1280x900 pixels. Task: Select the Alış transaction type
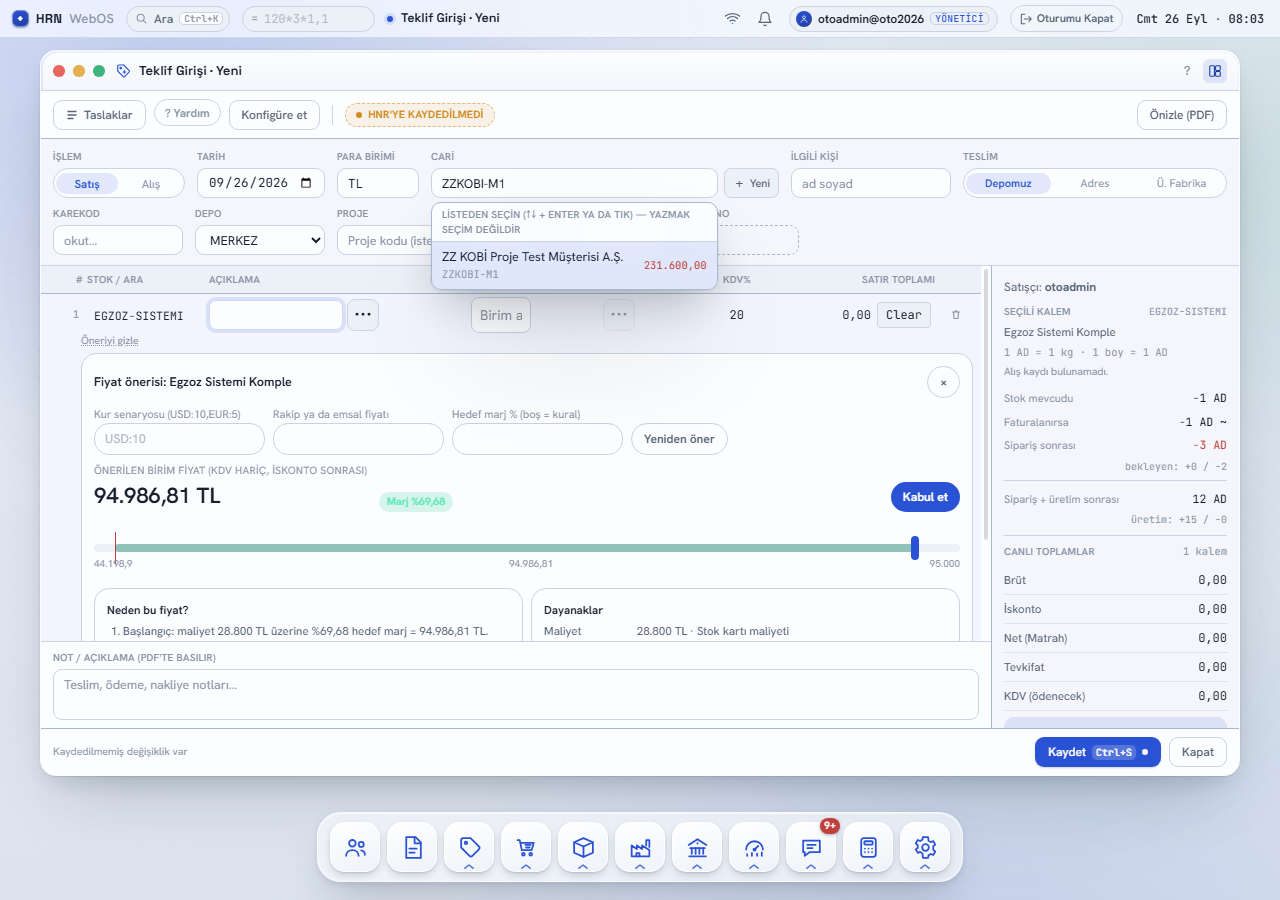coord(151,184)
